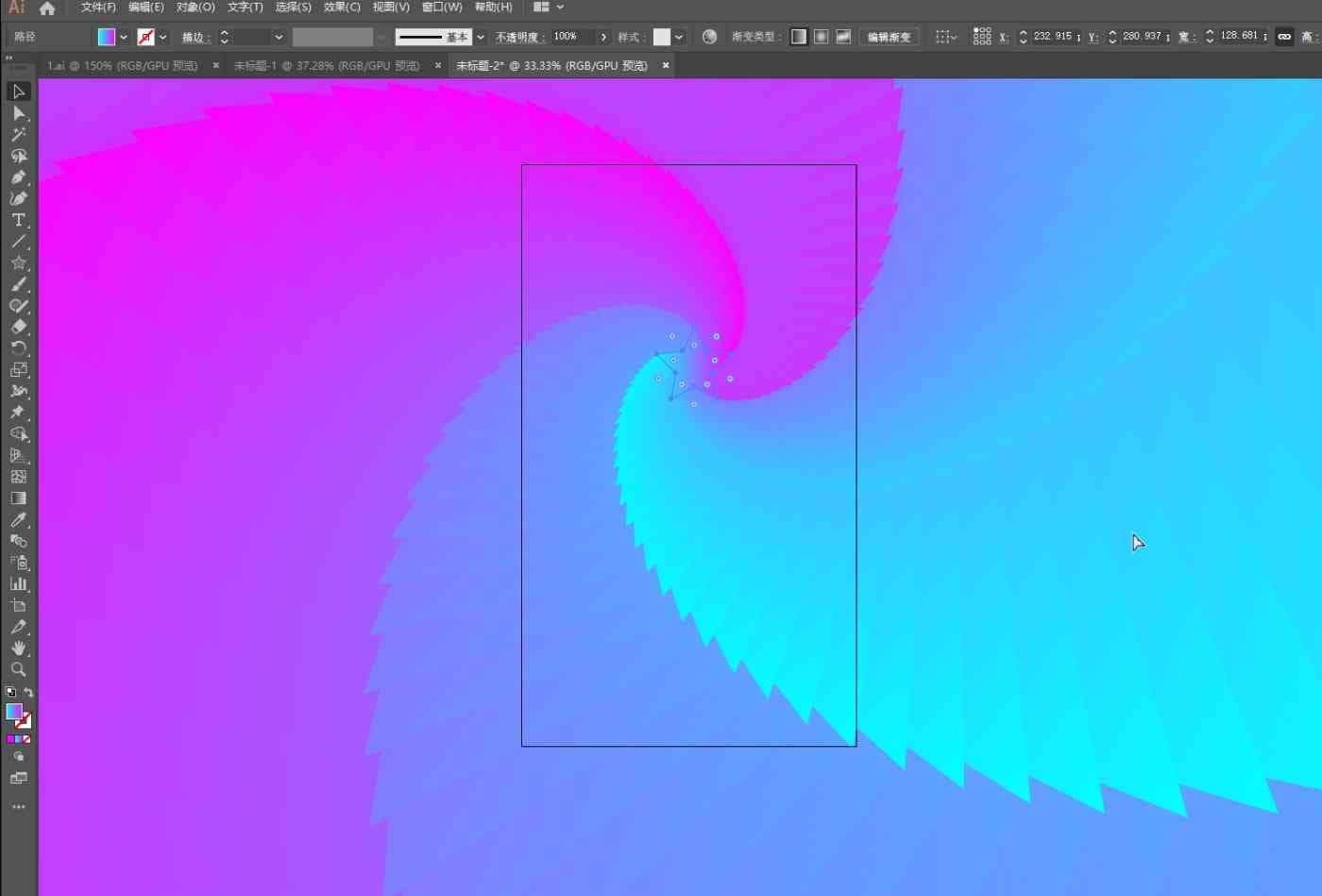1322x896 pixels.
Task: Activate the Curvature tool
Action: click(x=18, y=199)
